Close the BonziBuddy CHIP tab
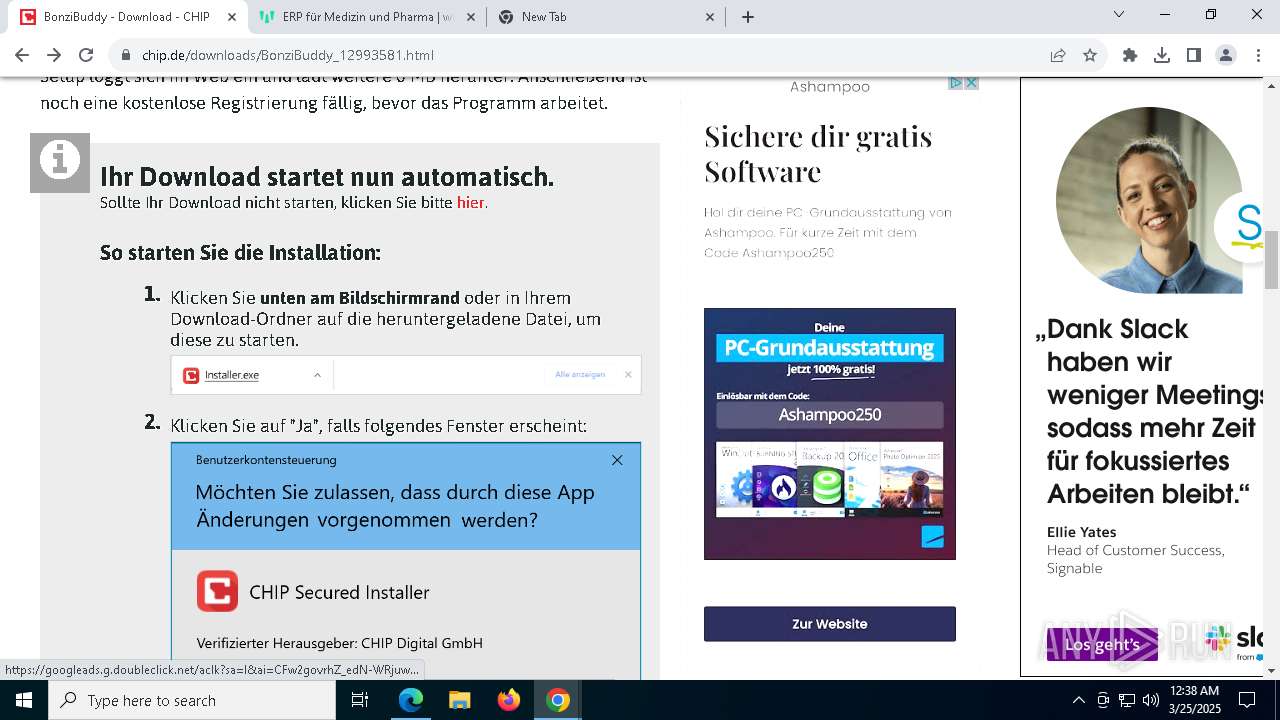 pos(231,17)
